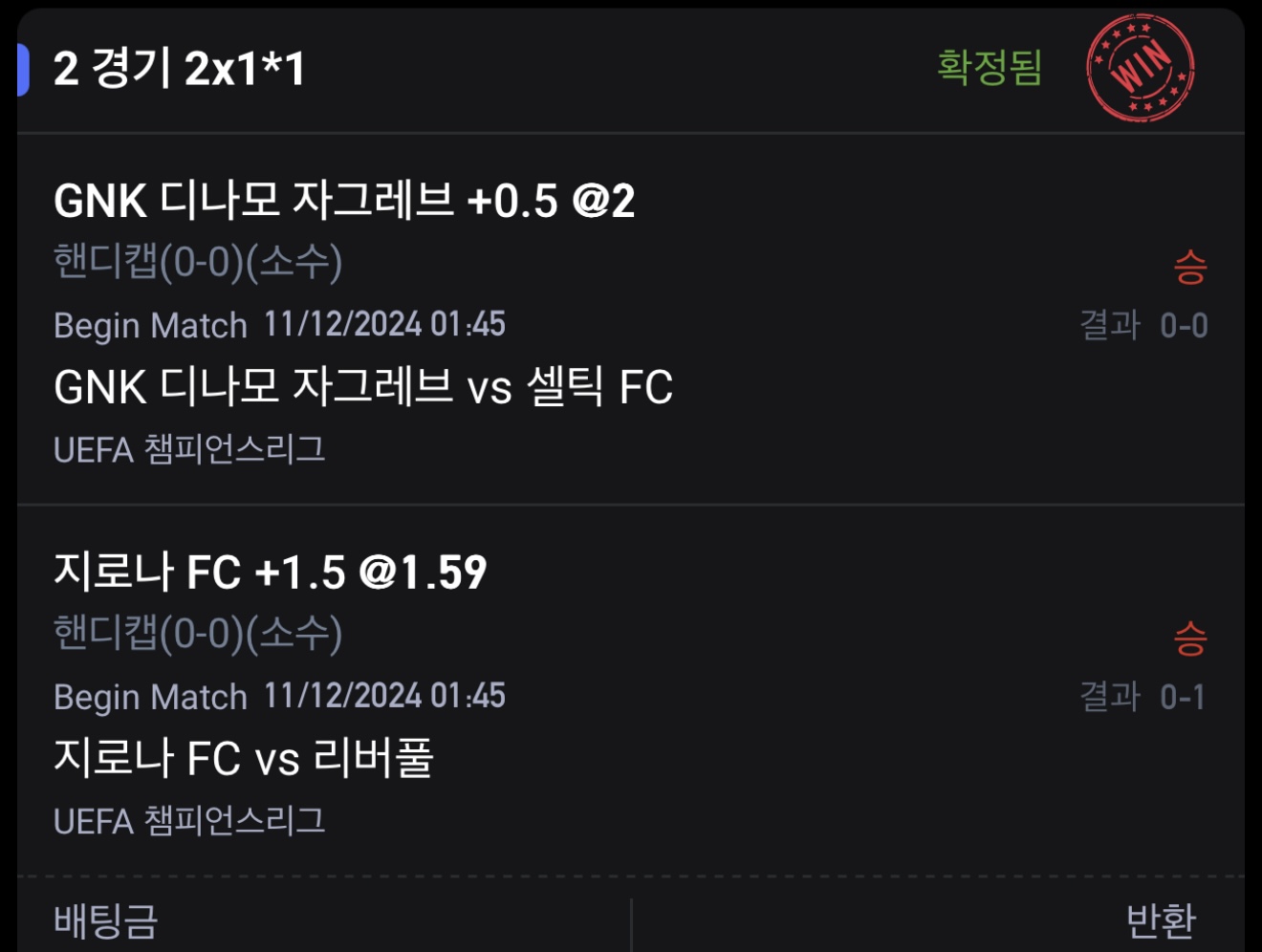The height and width of the screenshot is (952, 1262).
Task: Select the "2 경기 2x1*1" bet slip header
Action: coord(179,69)
